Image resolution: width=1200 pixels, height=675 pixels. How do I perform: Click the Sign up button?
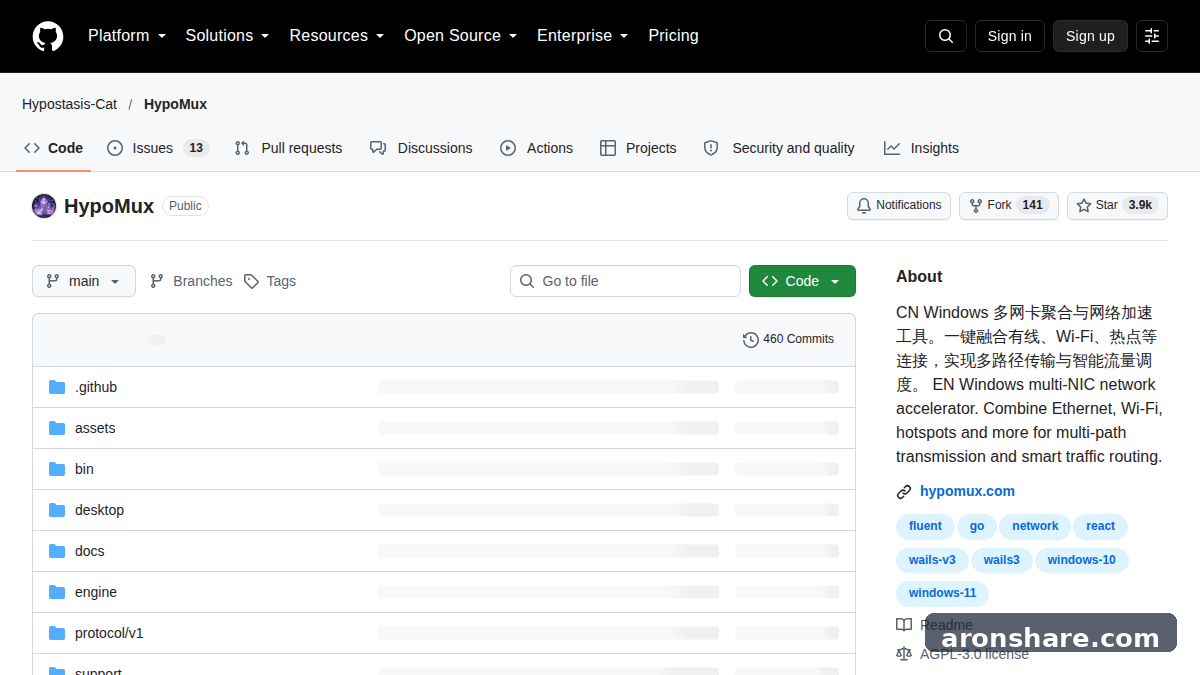coord(1090,36)
